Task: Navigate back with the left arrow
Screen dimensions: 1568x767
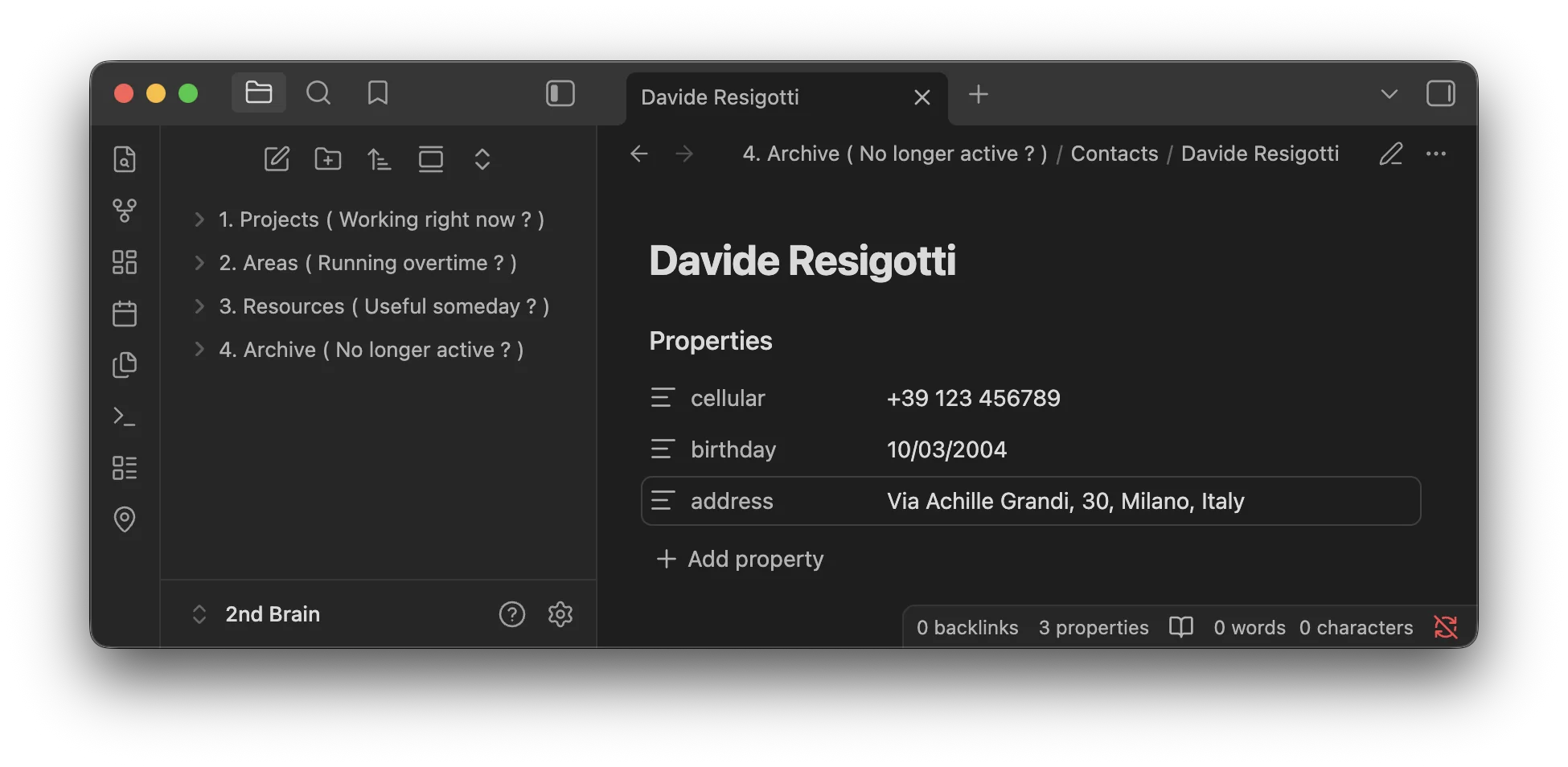Action: (x=639, y=154)
